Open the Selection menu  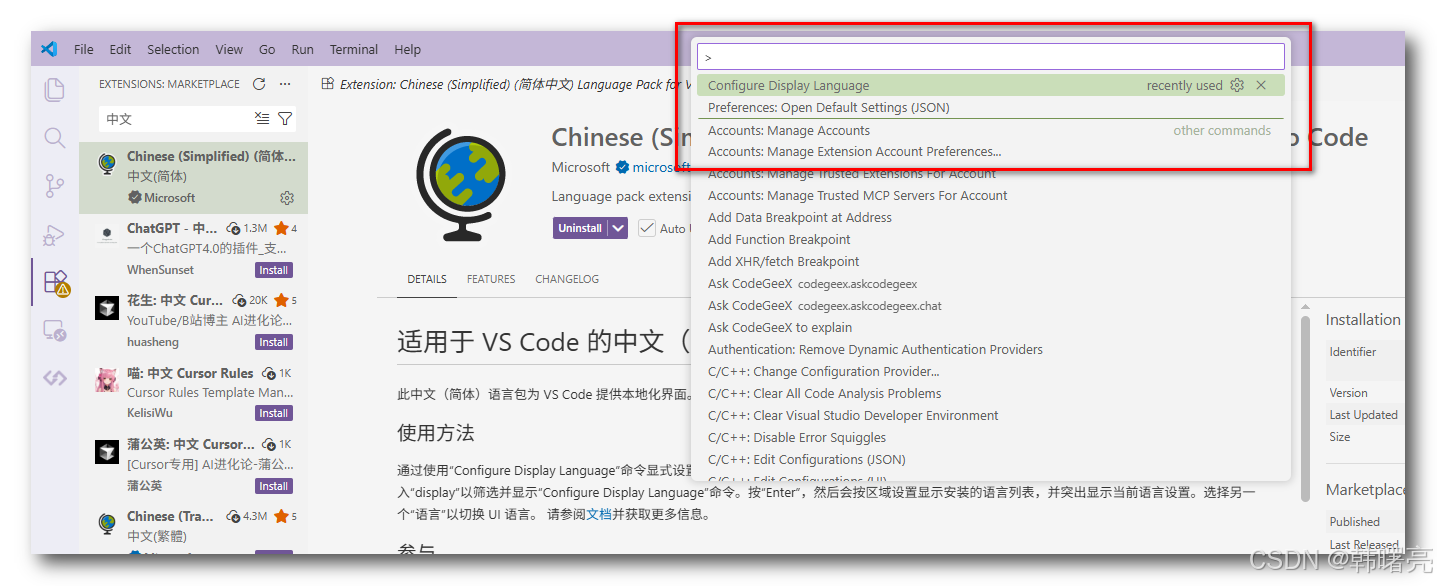pos(173,49)
